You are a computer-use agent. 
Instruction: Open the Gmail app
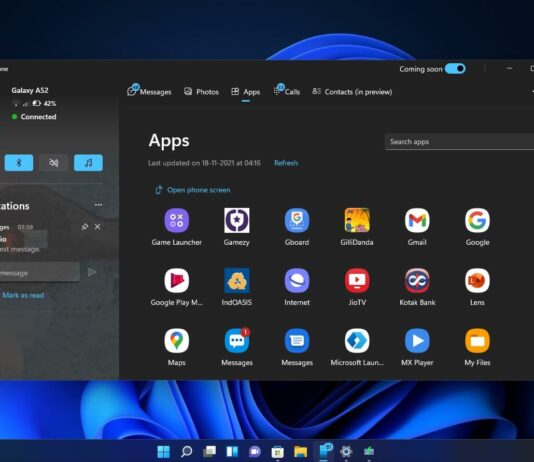pos(417,220)
